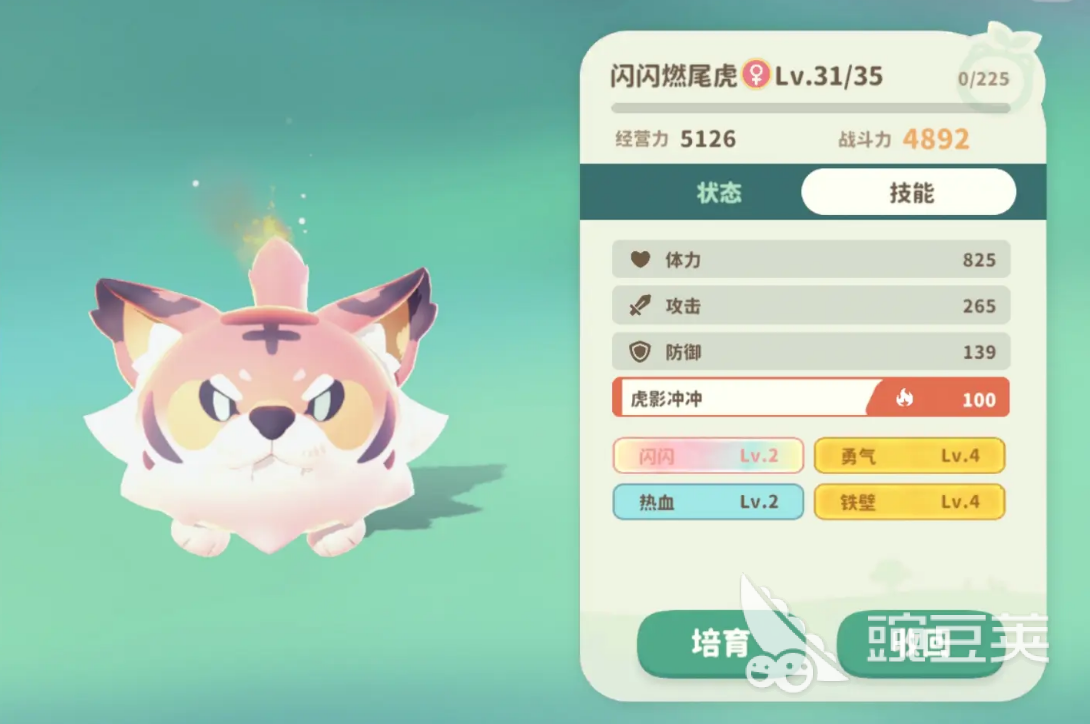Switch to the 技能 tab

click(909, 192)
